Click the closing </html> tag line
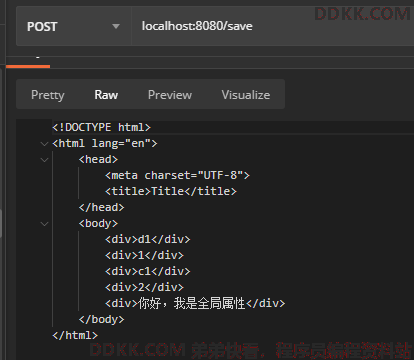This screenshot has width=414, height=360. 75,335
